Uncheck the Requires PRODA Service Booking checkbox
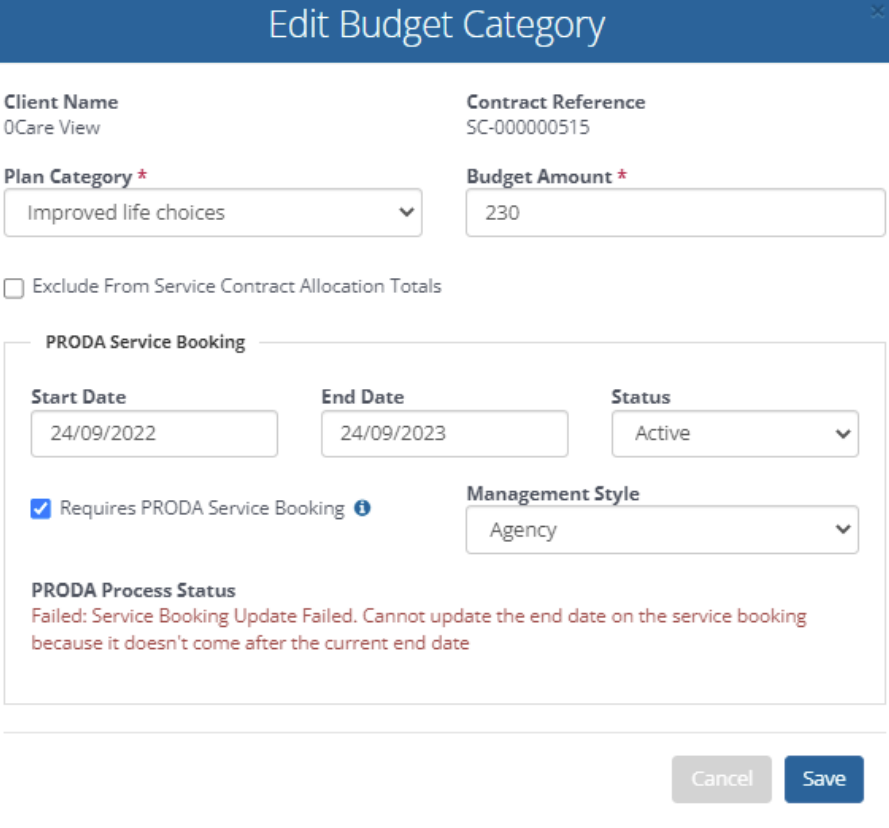Screen dimensions: 889x828 (41, 509)
